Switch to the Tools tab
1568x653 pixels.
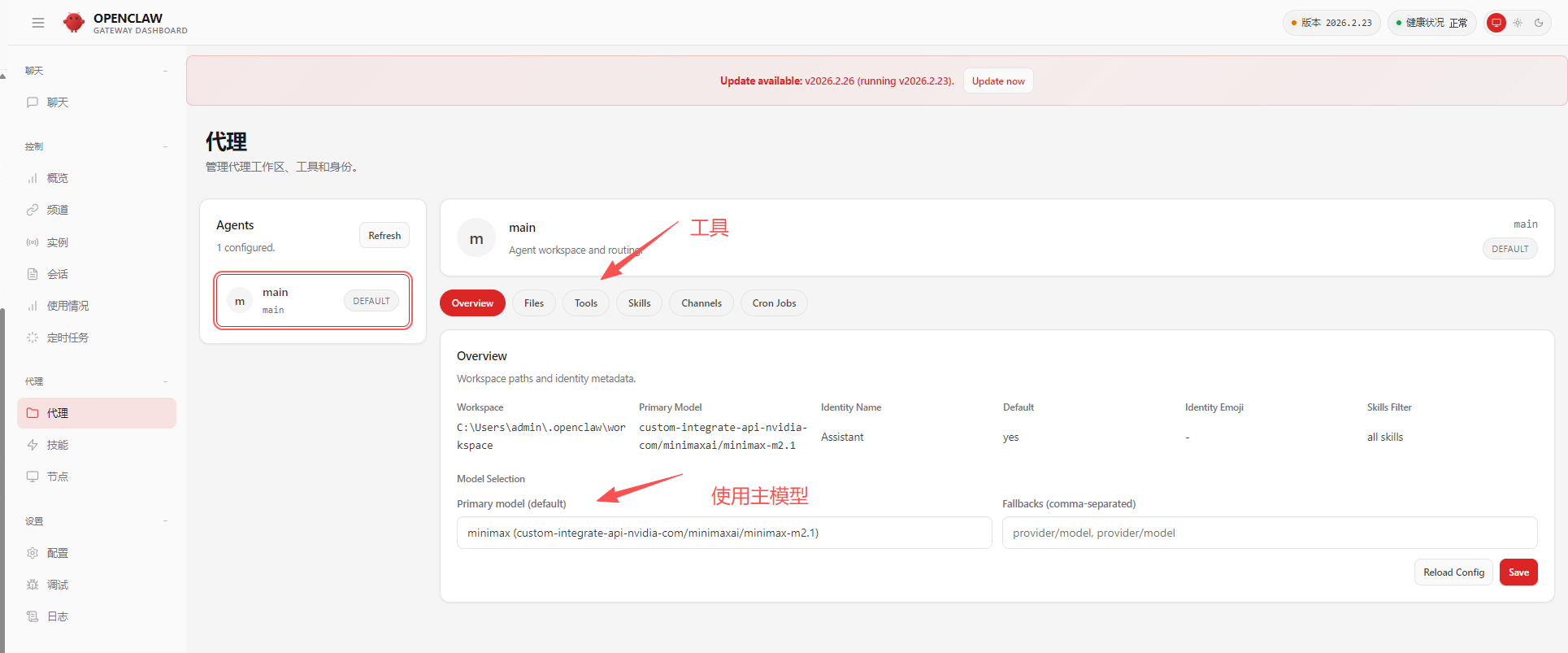586,303
